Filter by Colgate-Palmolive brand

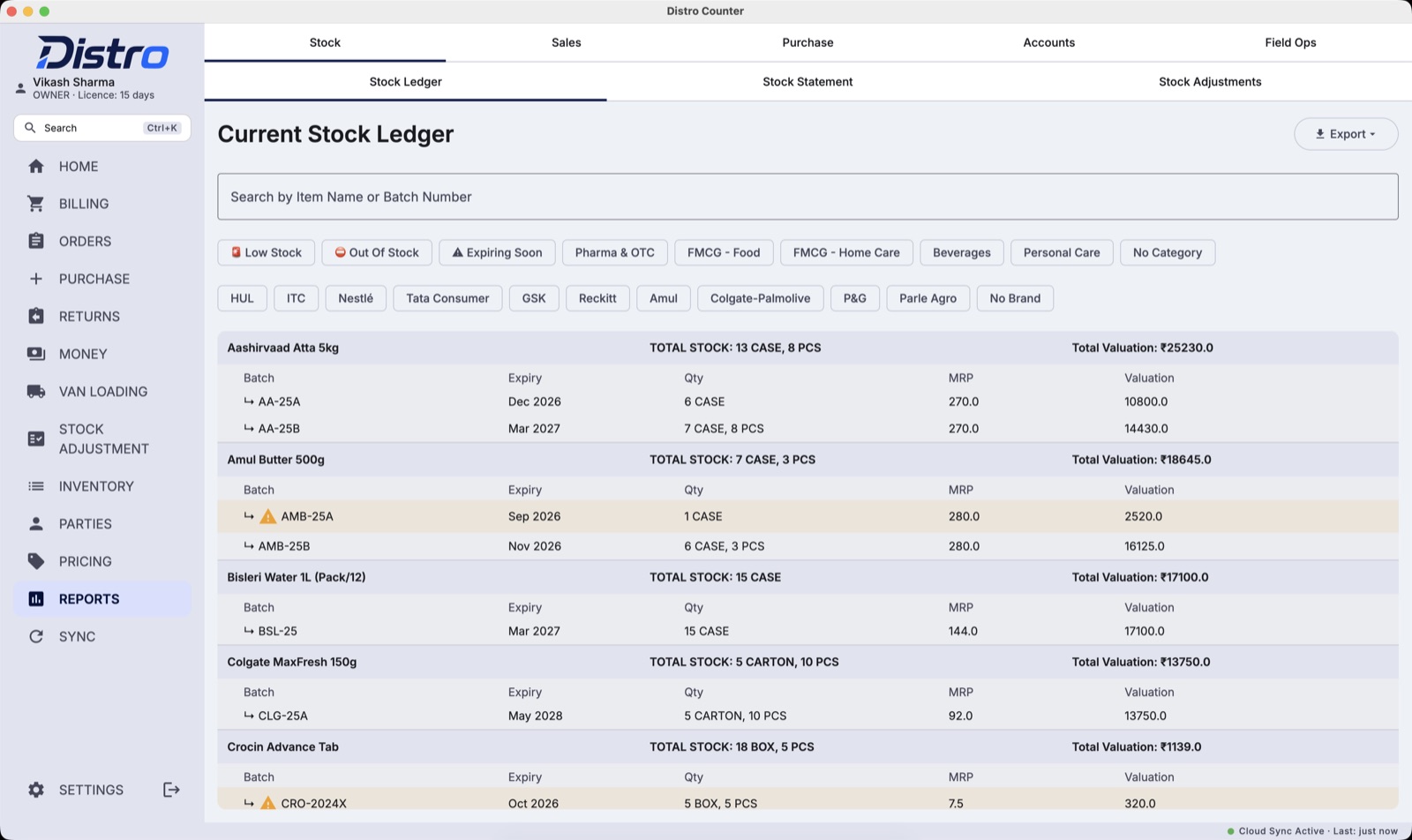760,298
